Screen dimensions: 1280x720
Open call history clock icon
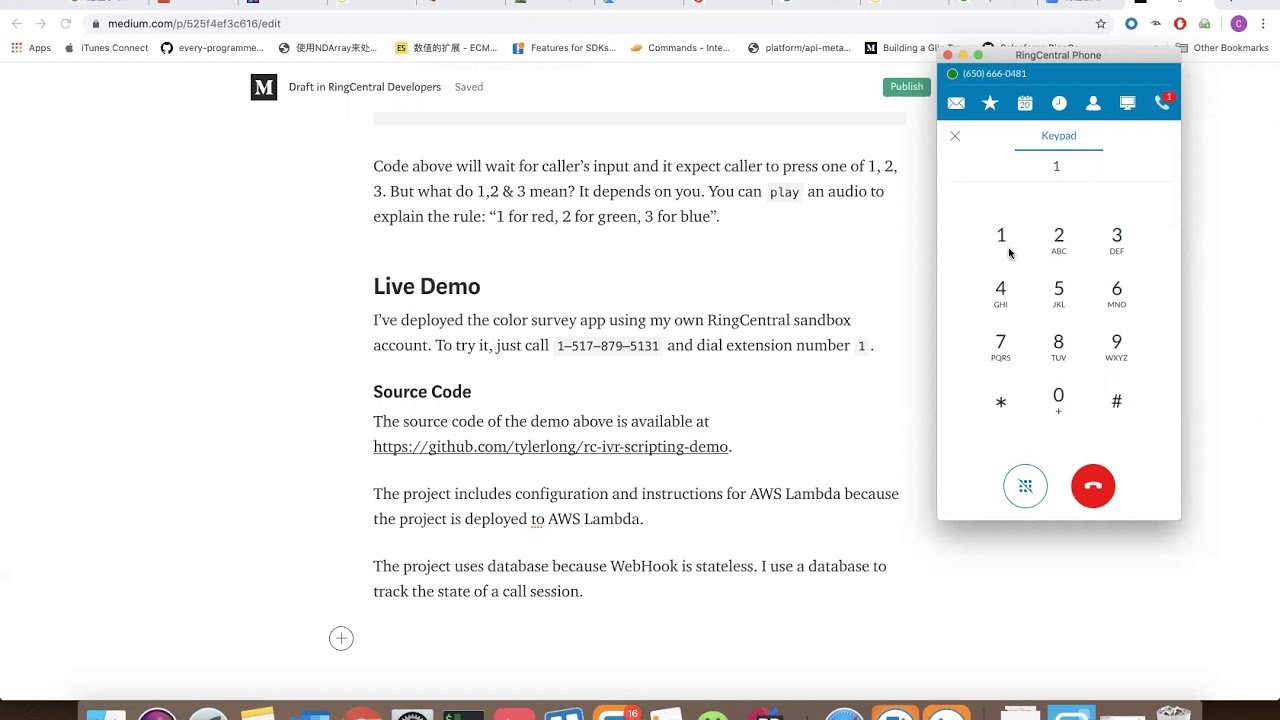[x=1059, y=103]
